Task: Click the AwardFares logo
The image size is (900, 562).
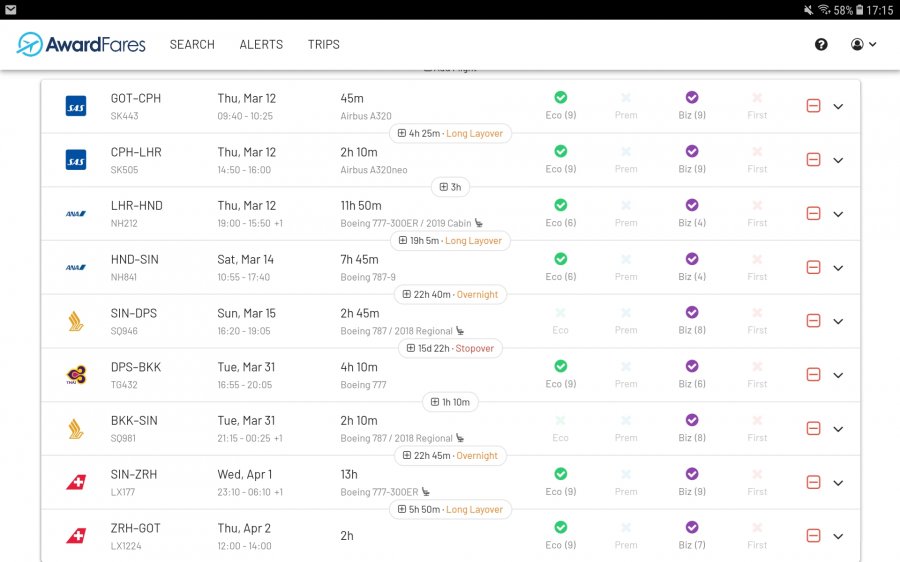Action: tap(81, 44)
